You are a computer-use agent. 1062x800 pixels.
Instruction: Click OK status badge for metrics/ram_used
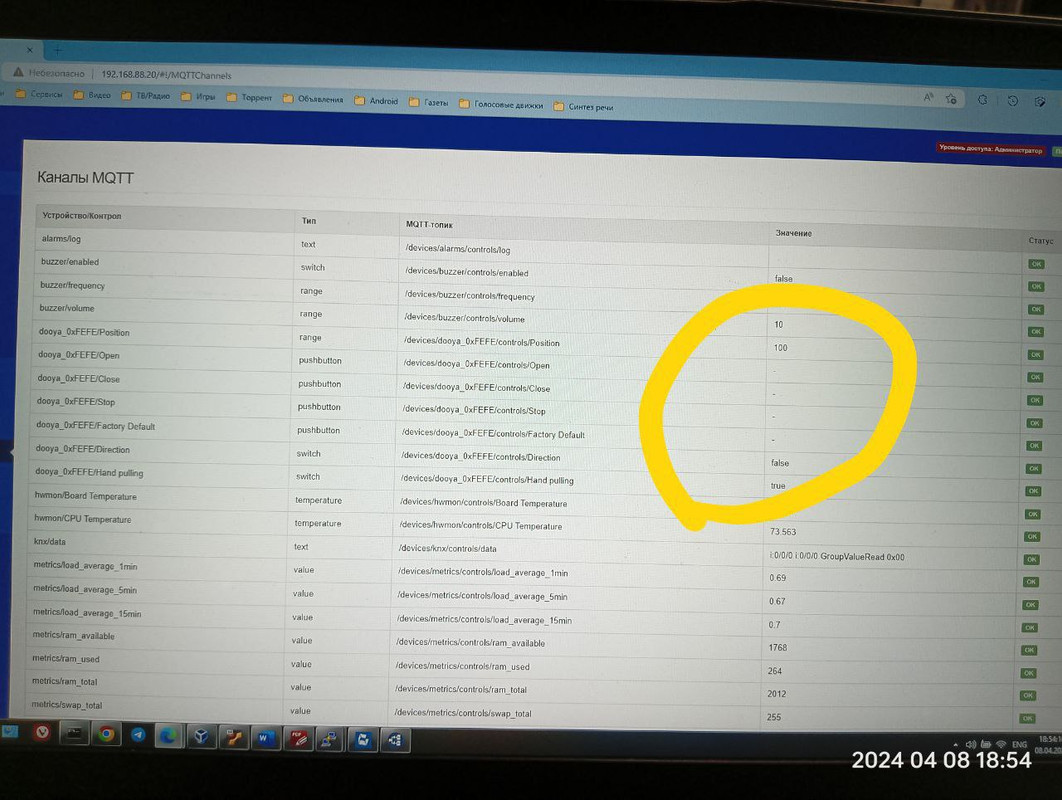(1029, 673)
